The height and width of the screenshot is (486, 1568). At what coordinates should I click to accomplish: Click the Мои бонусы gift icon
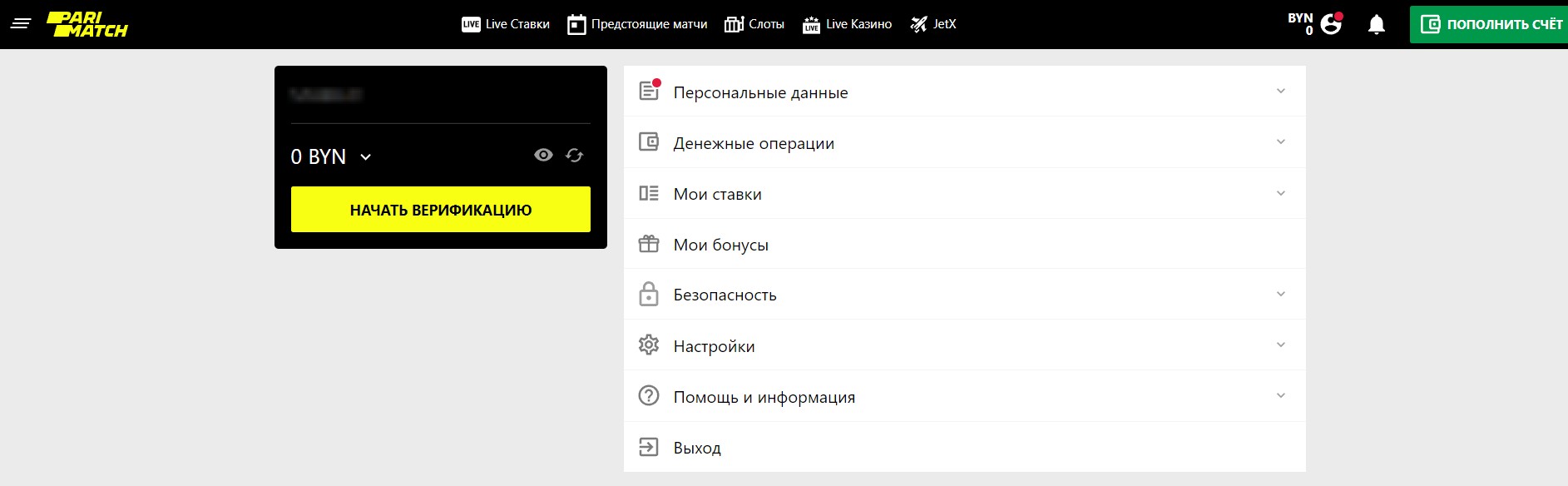(649, 244)
